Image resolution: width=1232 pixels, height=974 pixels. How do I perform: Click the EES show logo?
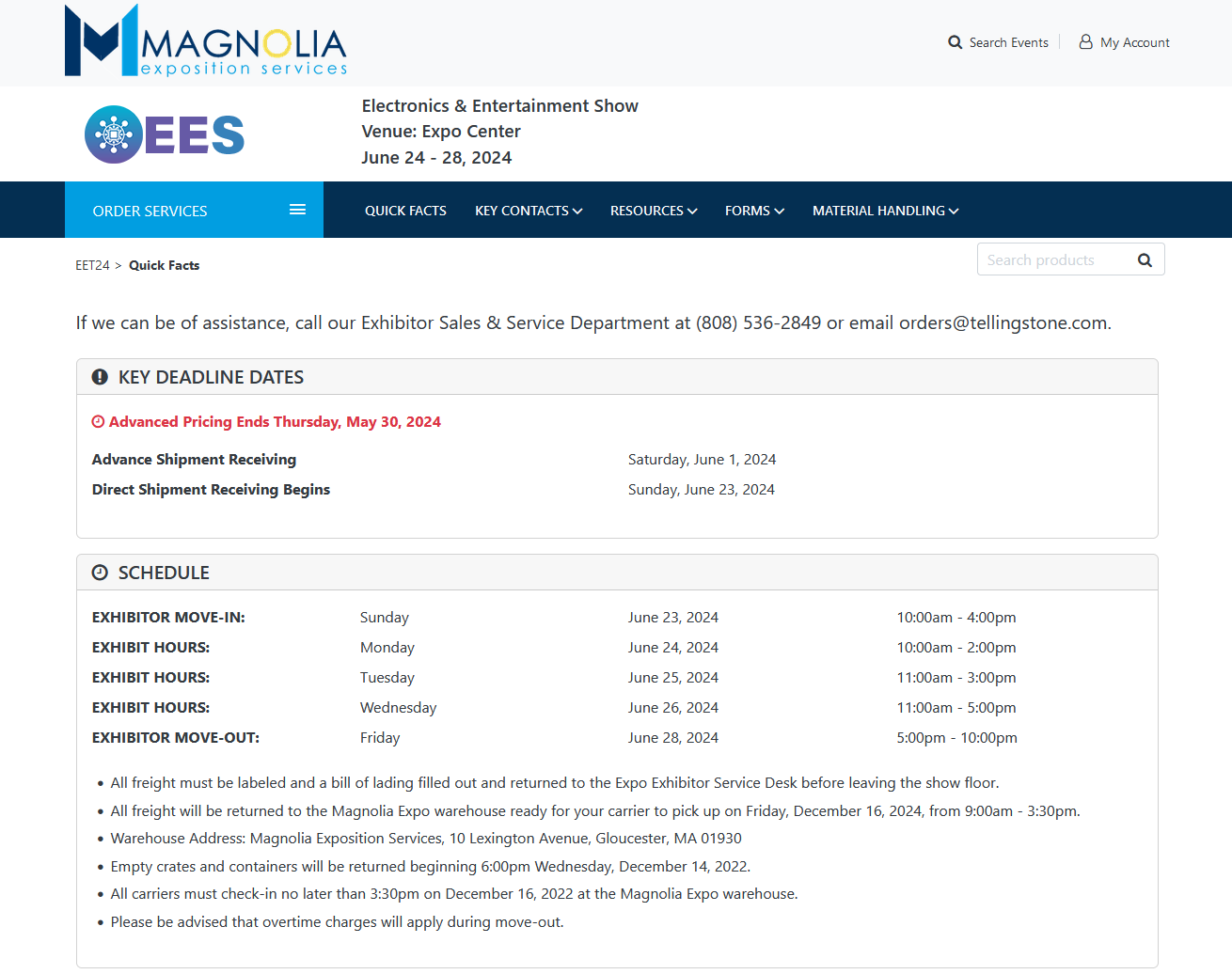coord(163,134)
